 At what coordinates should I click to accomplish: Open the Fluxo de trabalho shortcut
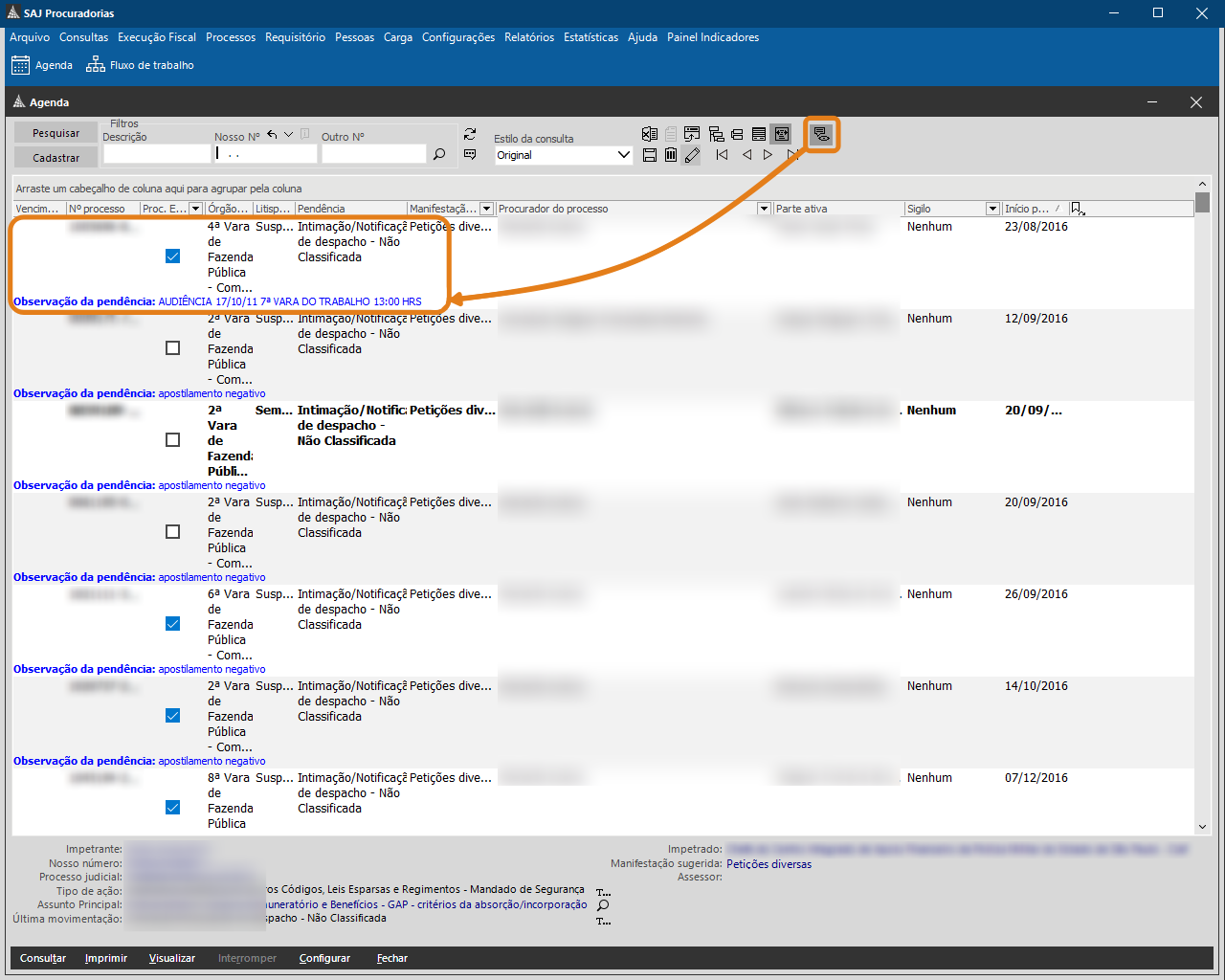[140, 65]
